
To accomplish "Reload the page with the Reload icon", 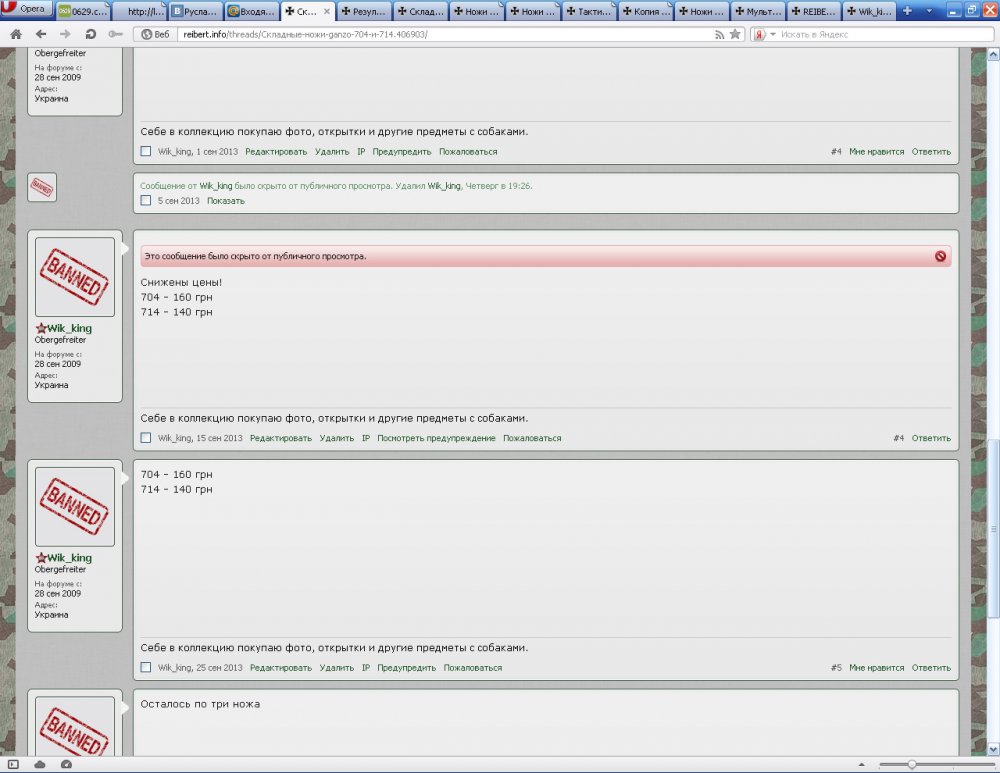I will point(91,34).
